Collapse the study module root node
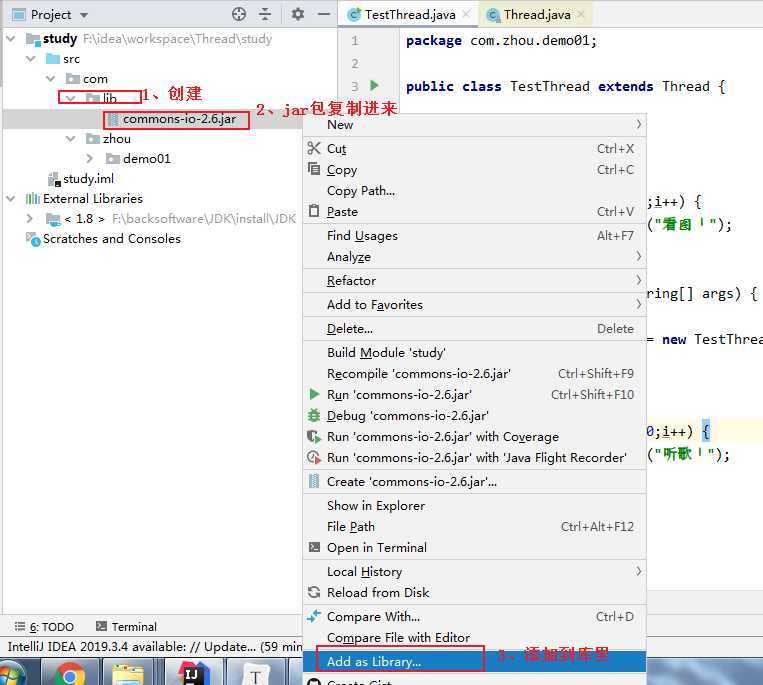This screenshot has height=685, width=763. tap(11, 38)
